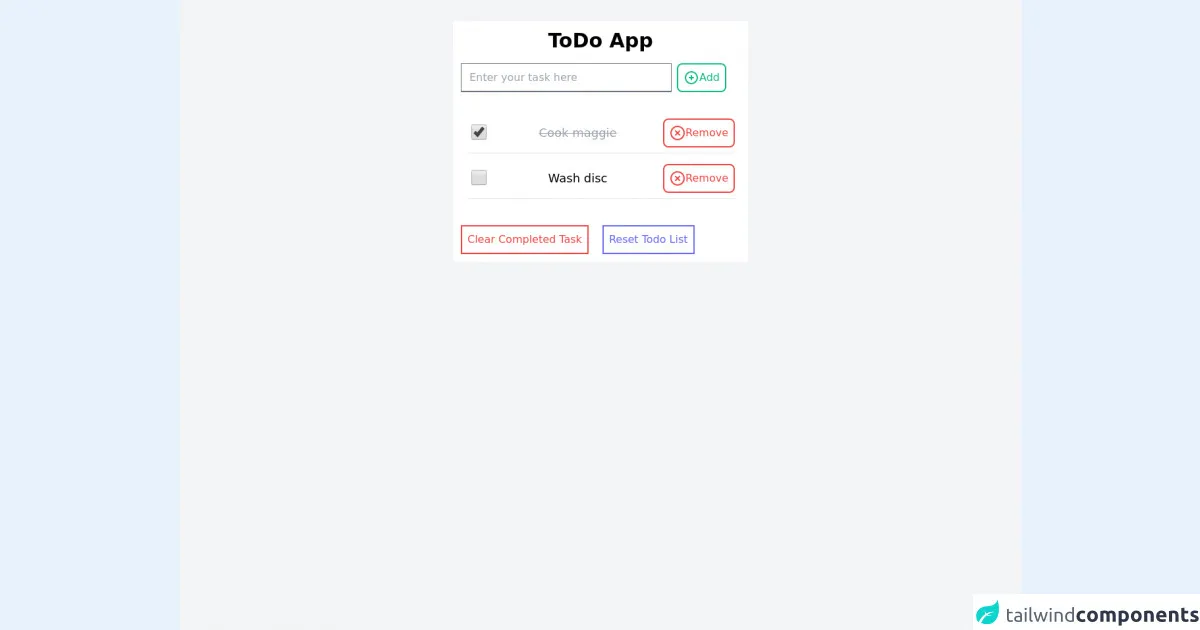The height and width of the screenshot is (630, 1200).
Task: Click the 'Remove' text in the Wash disc row
Action: 707,178
